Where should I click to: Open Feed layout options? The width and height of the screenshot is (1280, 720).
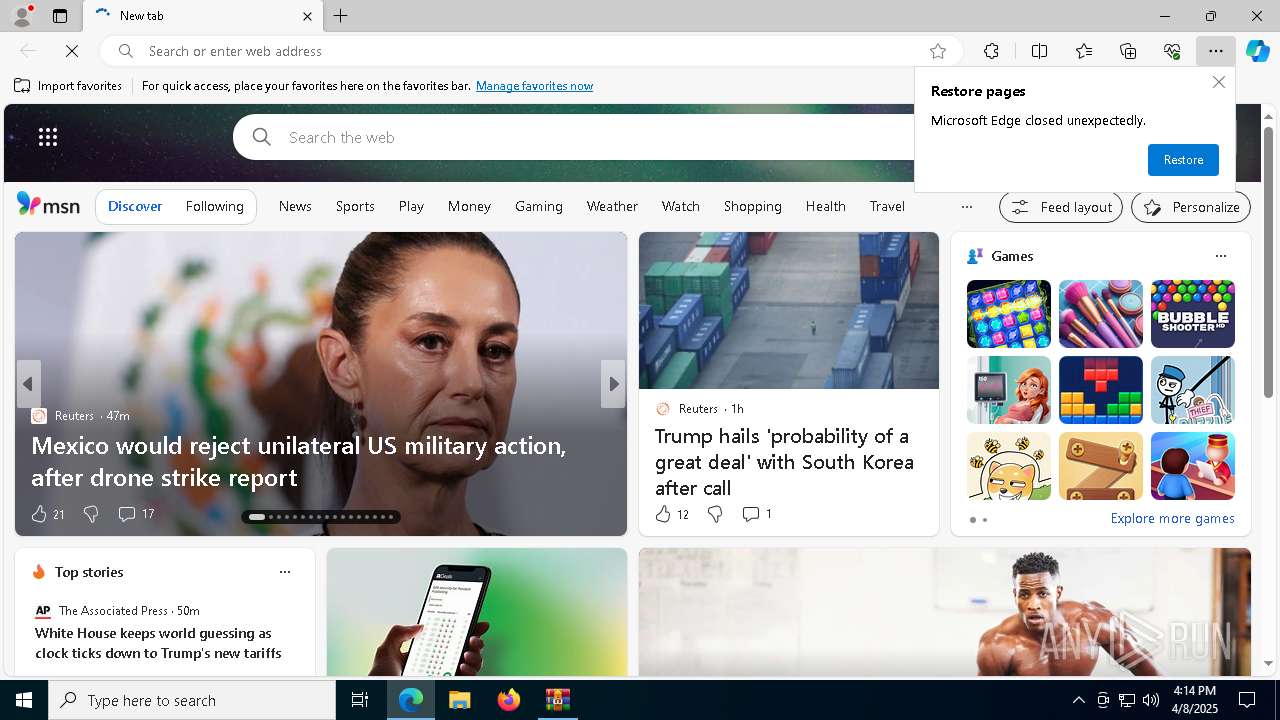pos(1061,207)
